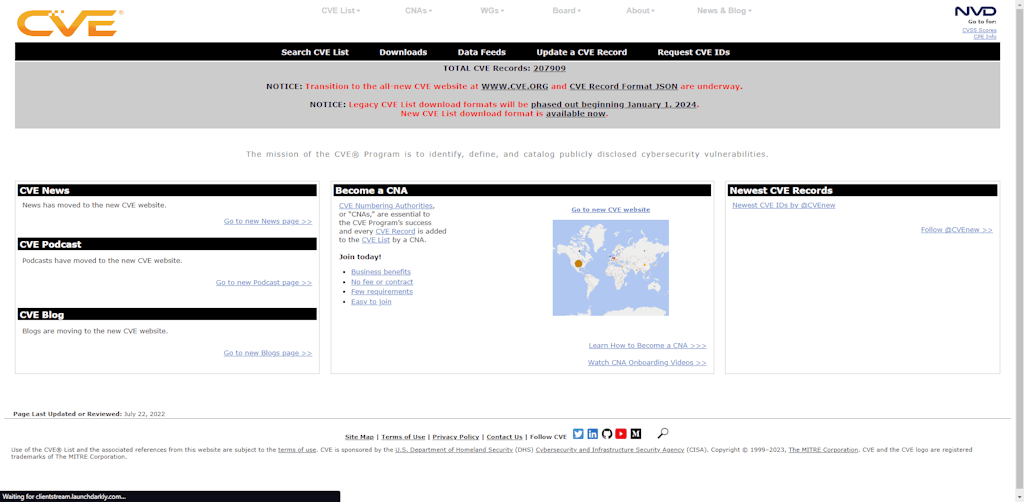Screen dimensions: 1024x502
Task: Expand the About dropdown menu
Action: click(640, 10)
